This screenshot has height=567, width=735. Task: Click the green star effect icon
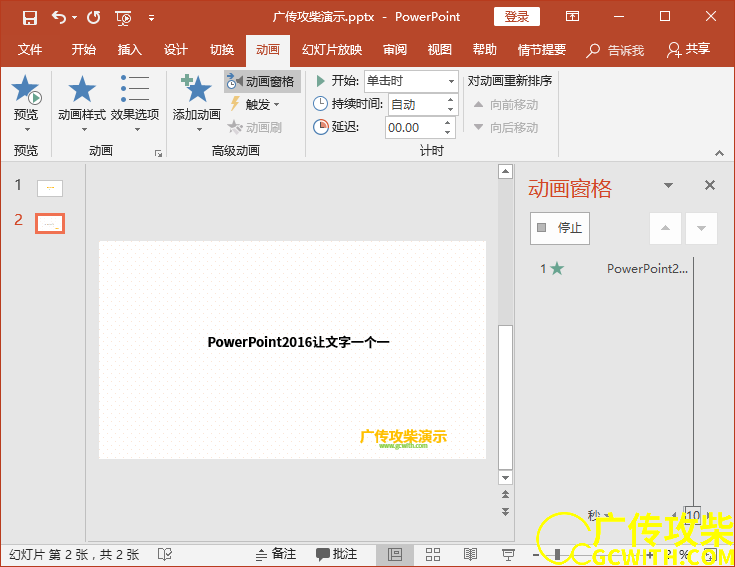[557, 269]
